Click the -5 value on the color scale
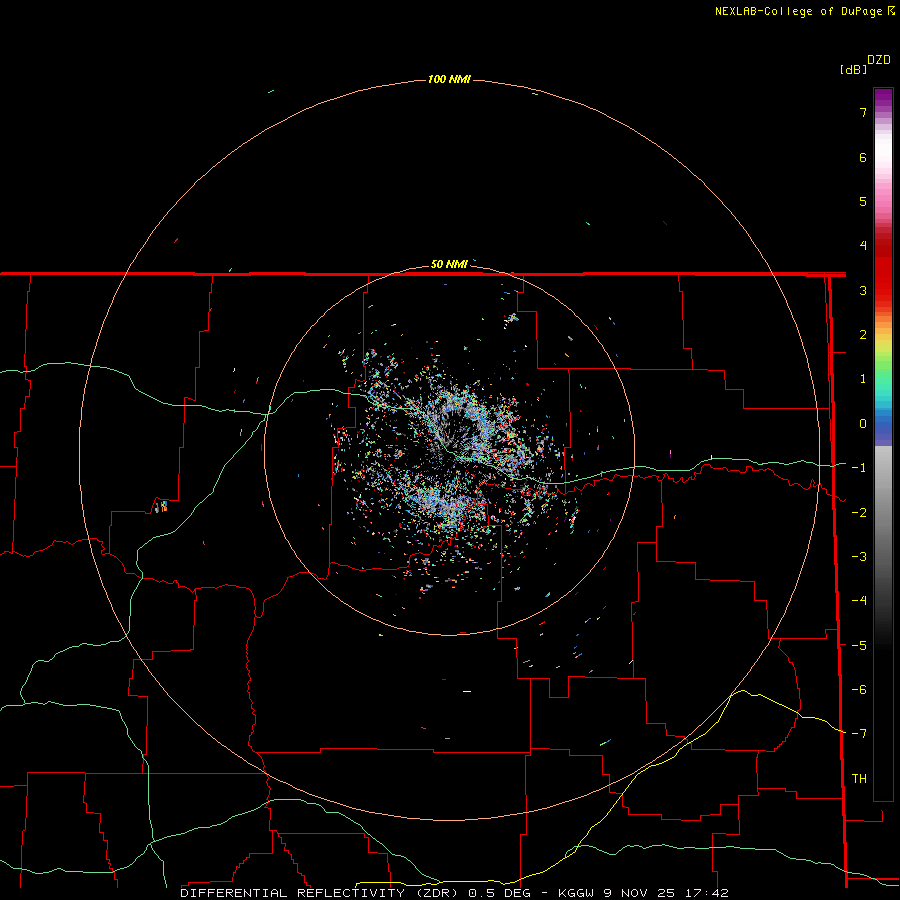The width and height of the screenshot is (900, 900). coord(859,646)
